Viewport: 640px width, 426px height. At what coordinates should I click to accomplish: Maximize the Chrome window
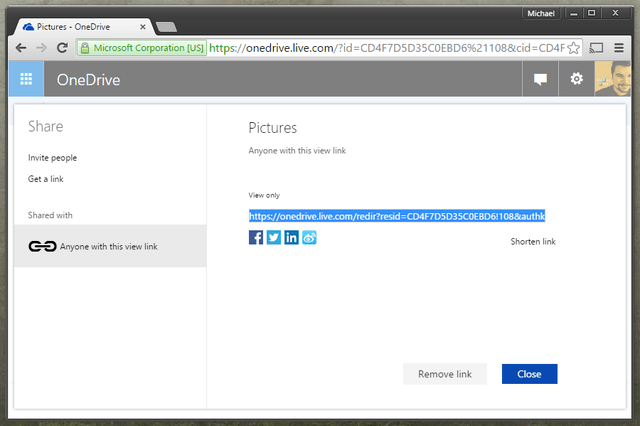(x=591, y=13)
